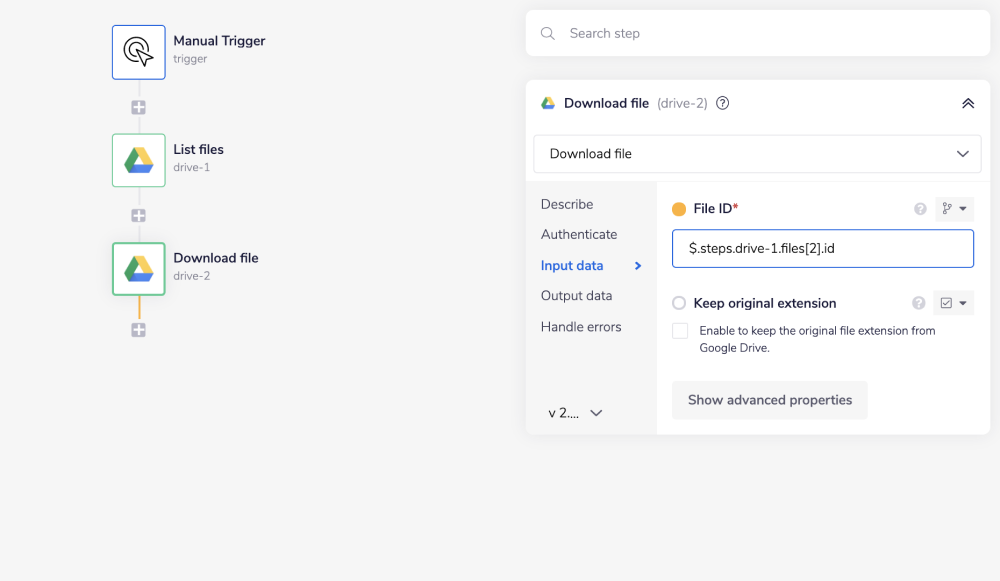Select the Manual Trigger step icon

pos(138,51)
